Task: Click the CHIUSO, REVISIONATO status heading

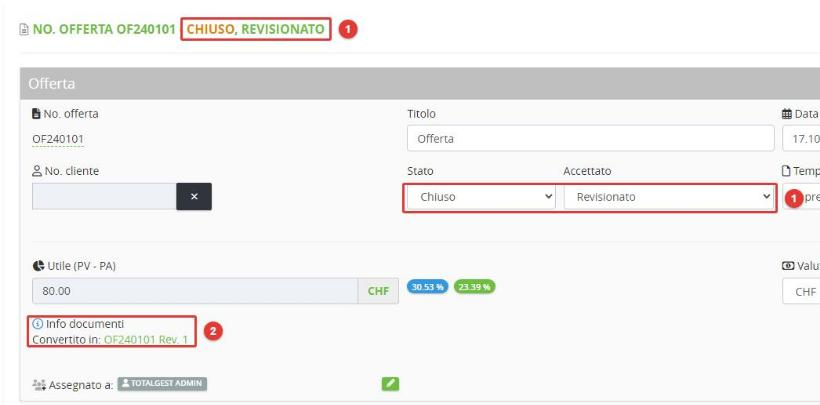Action: pyautogui.click(x=256, y=29)
